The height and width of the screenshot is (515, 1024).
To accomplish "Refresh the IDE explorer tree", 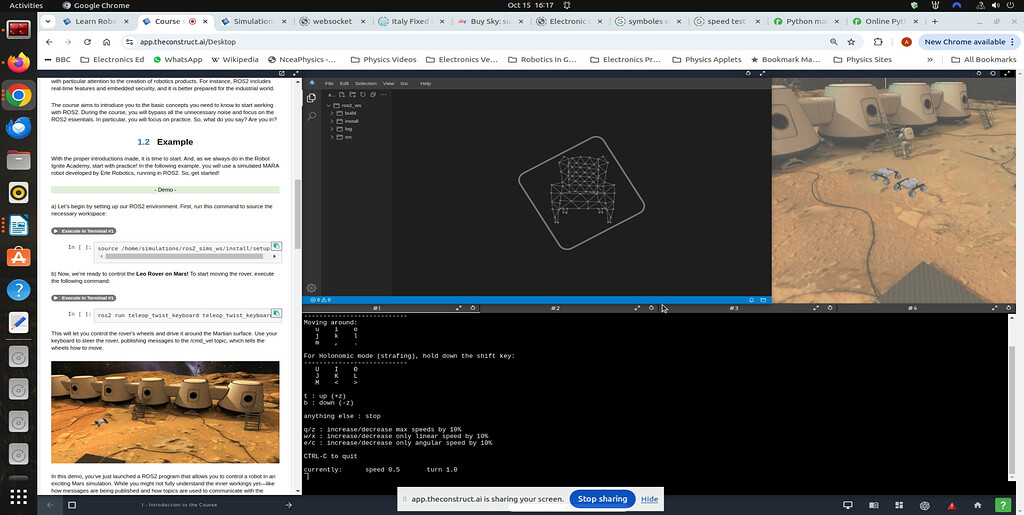I will (x=362, y=94).
